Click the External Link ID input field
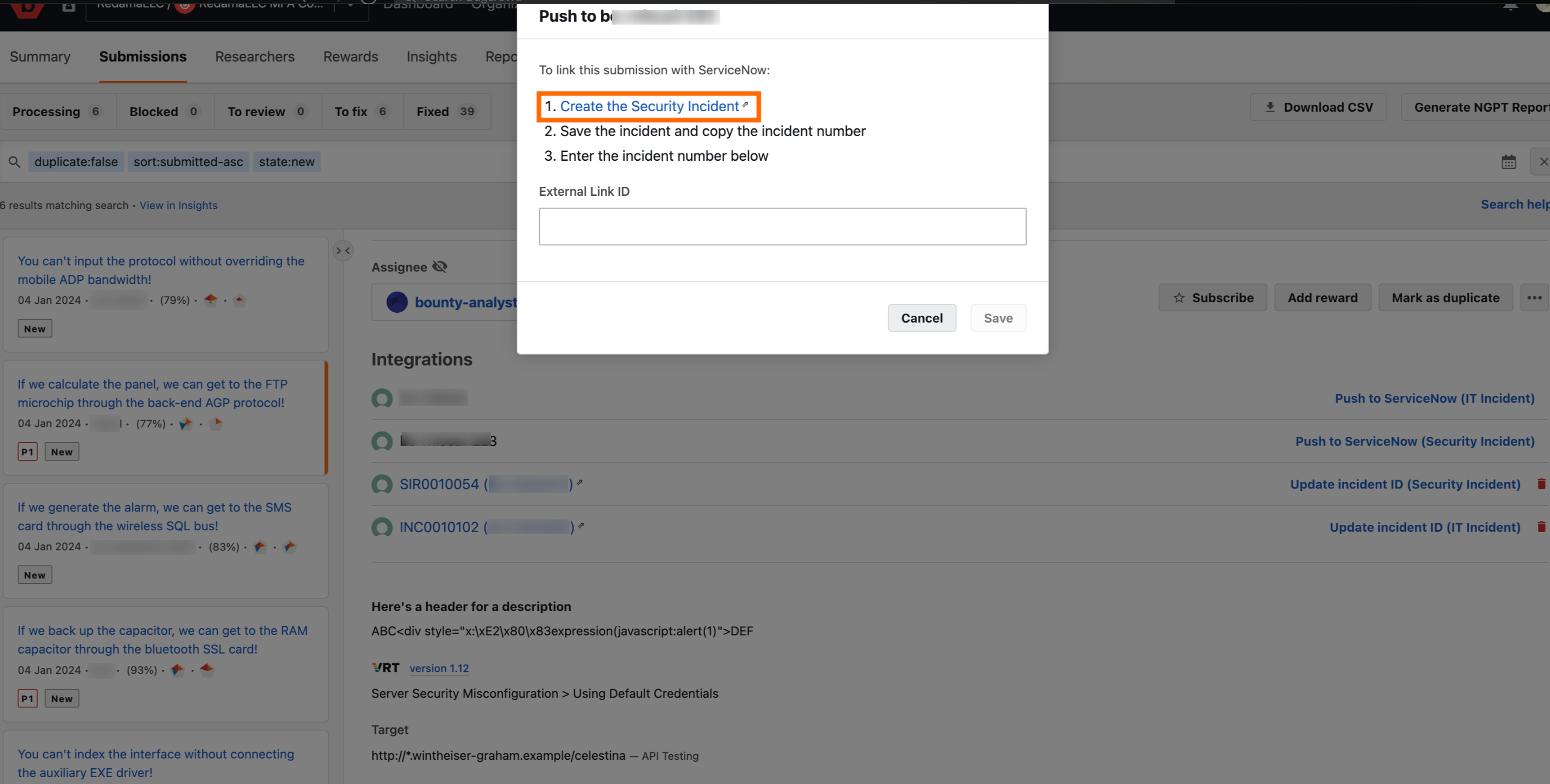The height and width of the screenshot is (784, 1550). pos(782,227)
